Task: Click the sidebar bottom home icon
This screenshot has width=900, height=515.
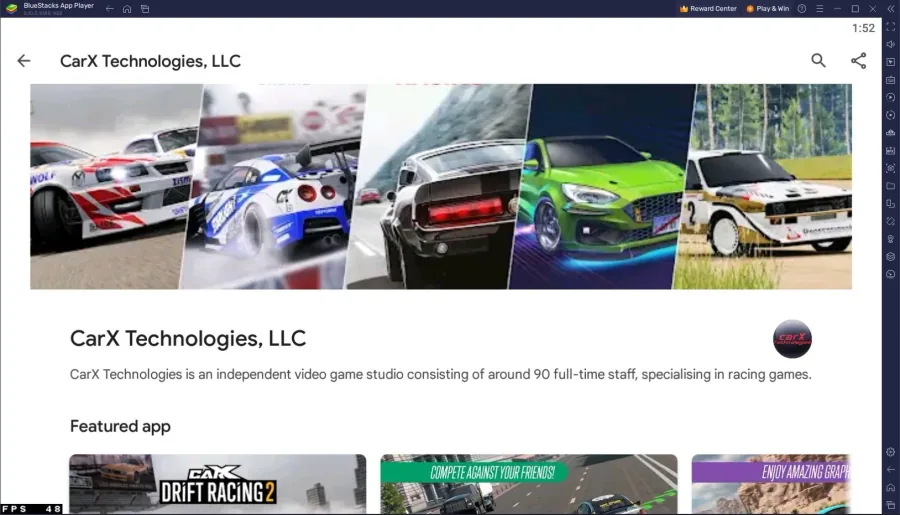Action: (890, 487)
